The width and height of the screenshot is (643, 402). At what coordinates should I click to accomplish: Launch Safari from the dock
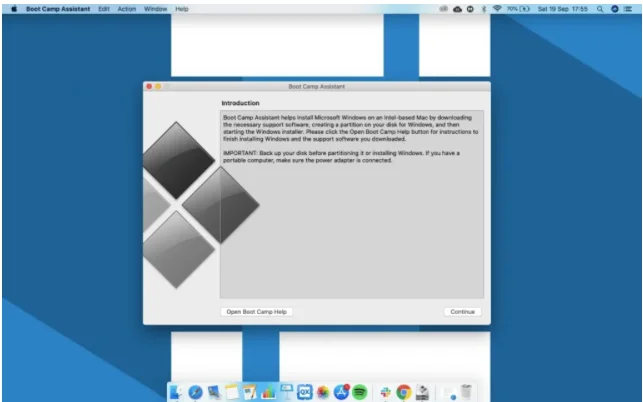tap(196, 391)
